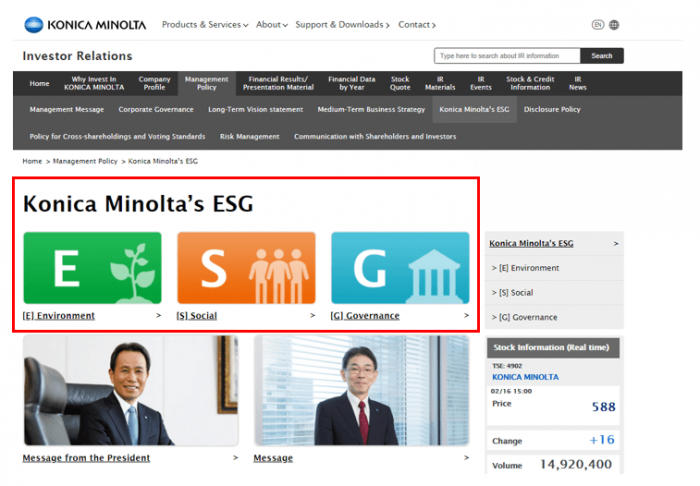Click the globe language icon
The width and height of the screenshot is (700, 486).
614,25
